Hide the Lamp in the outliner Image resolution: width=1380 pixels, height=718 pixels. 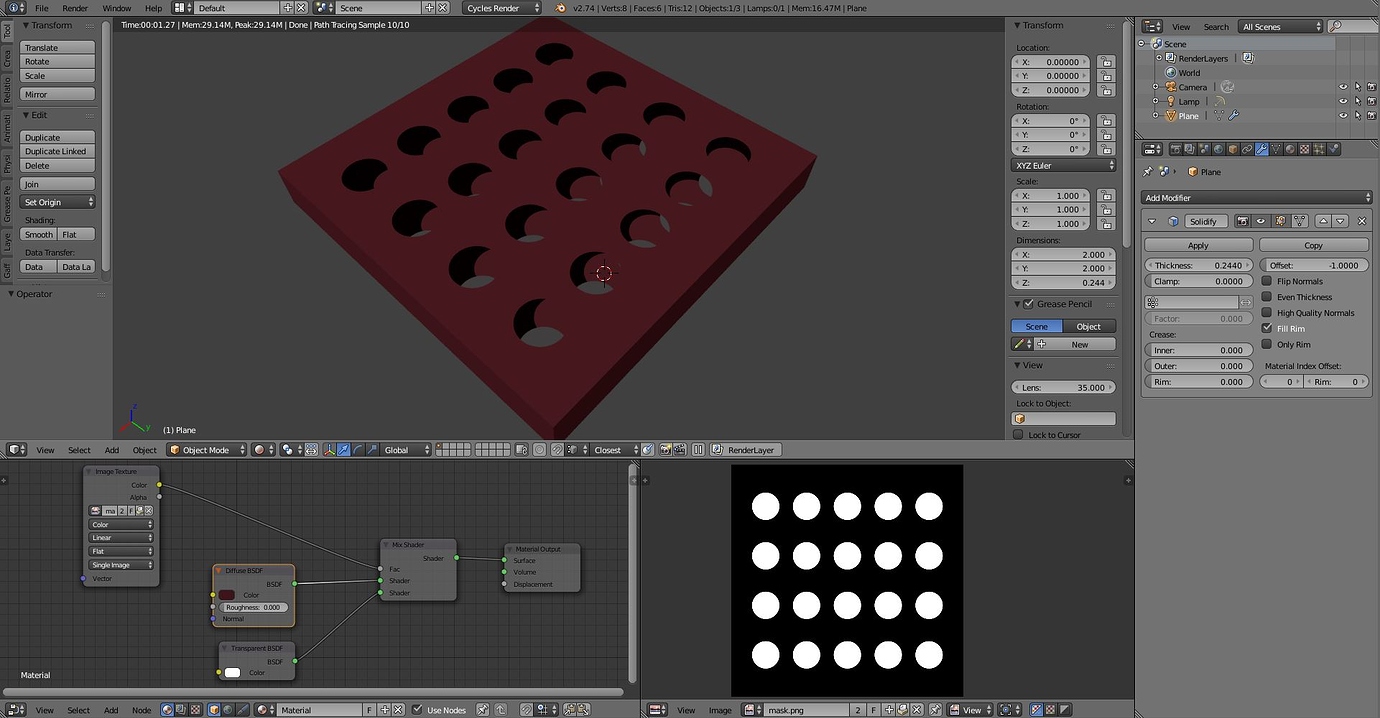1342,101
